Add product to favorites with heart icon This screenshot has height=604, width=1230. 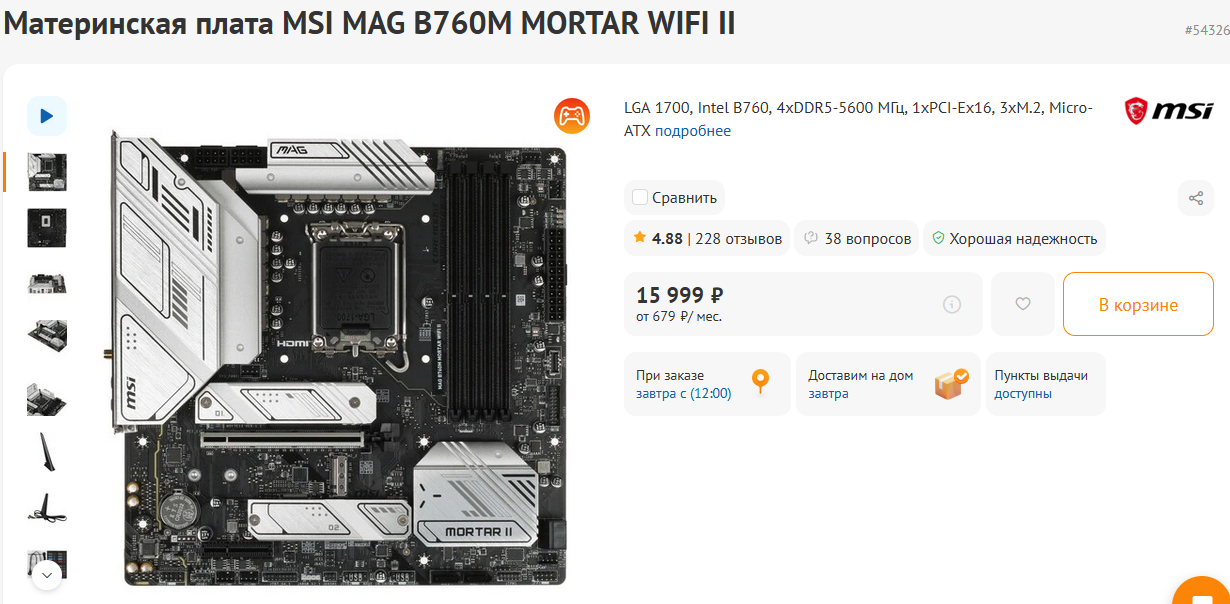[x=1023, y=304]
